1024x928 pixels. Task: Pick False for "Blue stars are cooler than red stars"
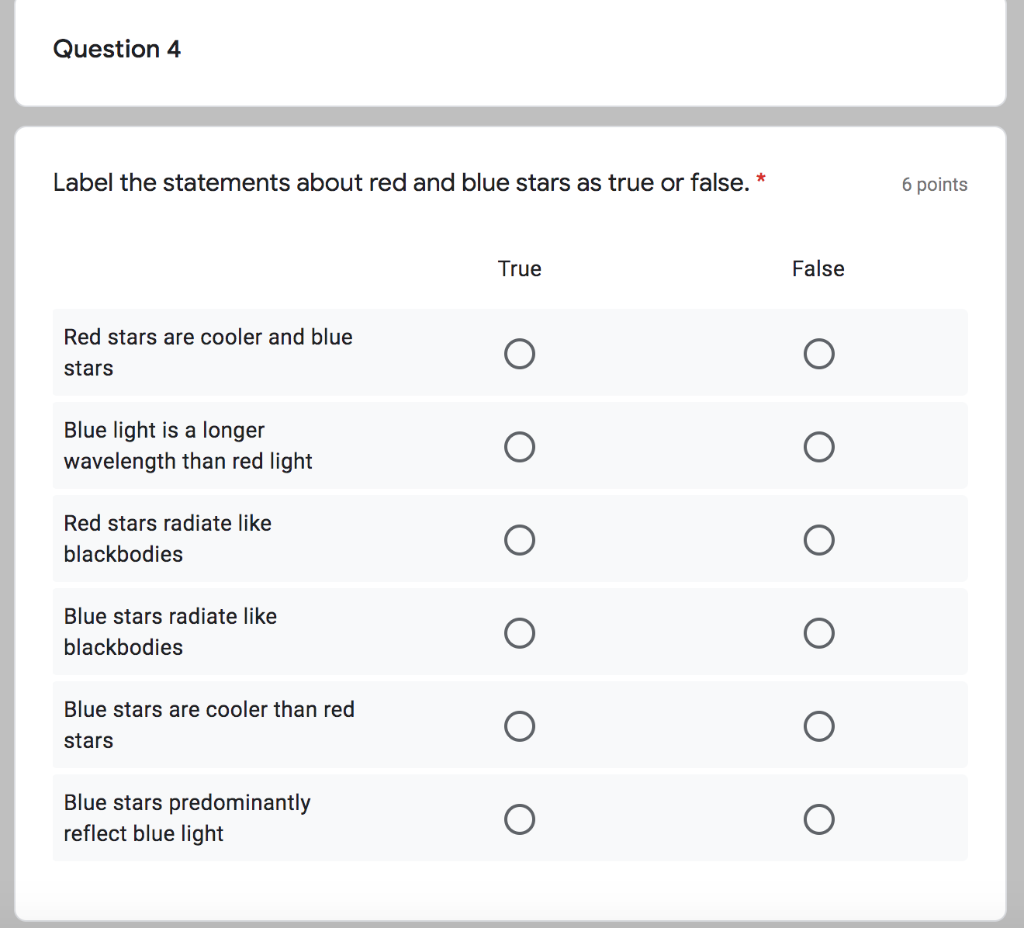pos(818,726)
